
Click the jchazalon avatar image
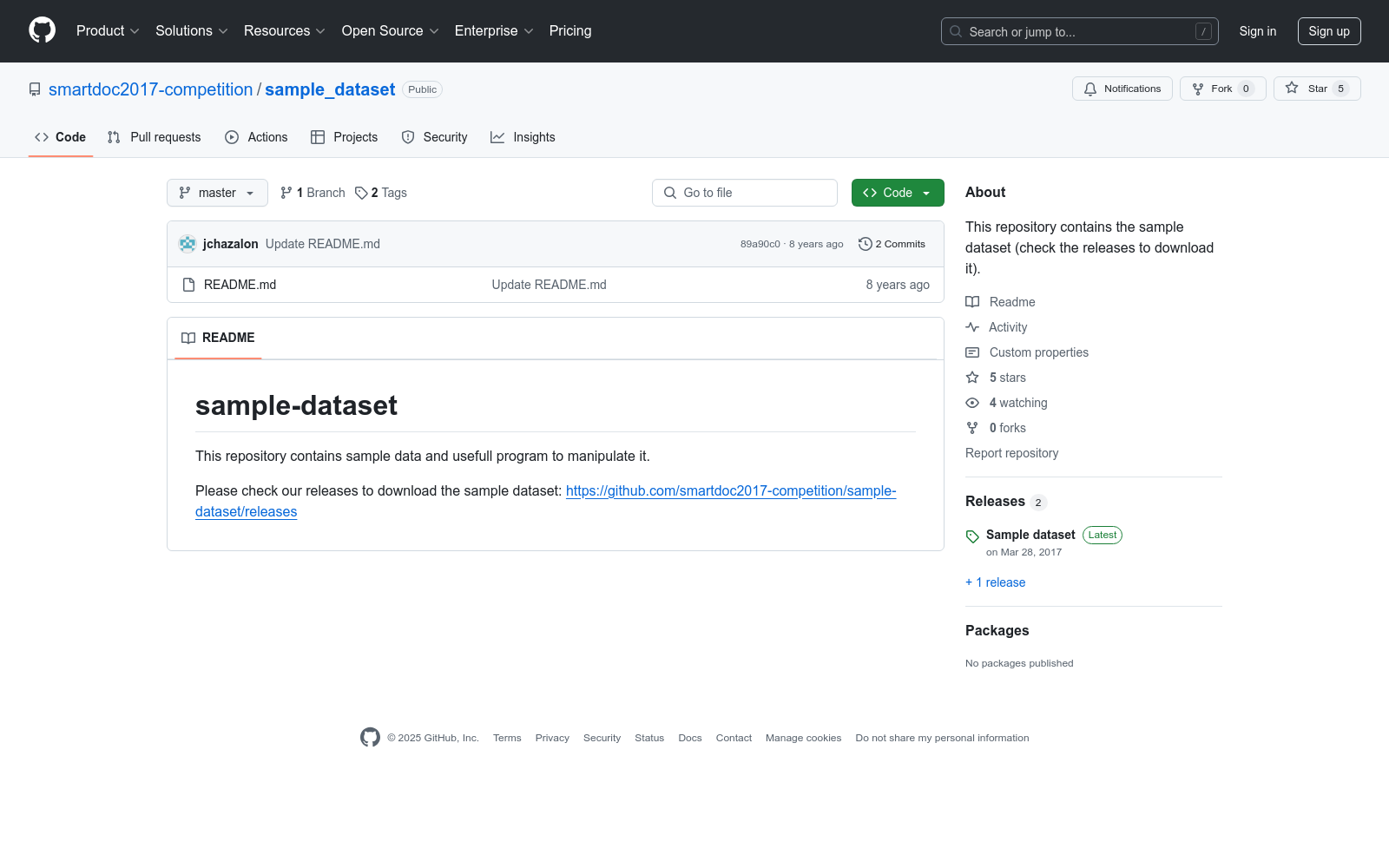pos(188,244)
